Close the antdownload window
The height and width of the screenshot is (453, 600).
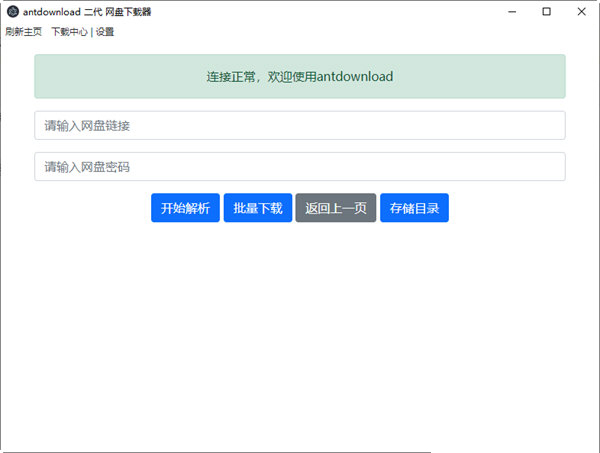582,12
